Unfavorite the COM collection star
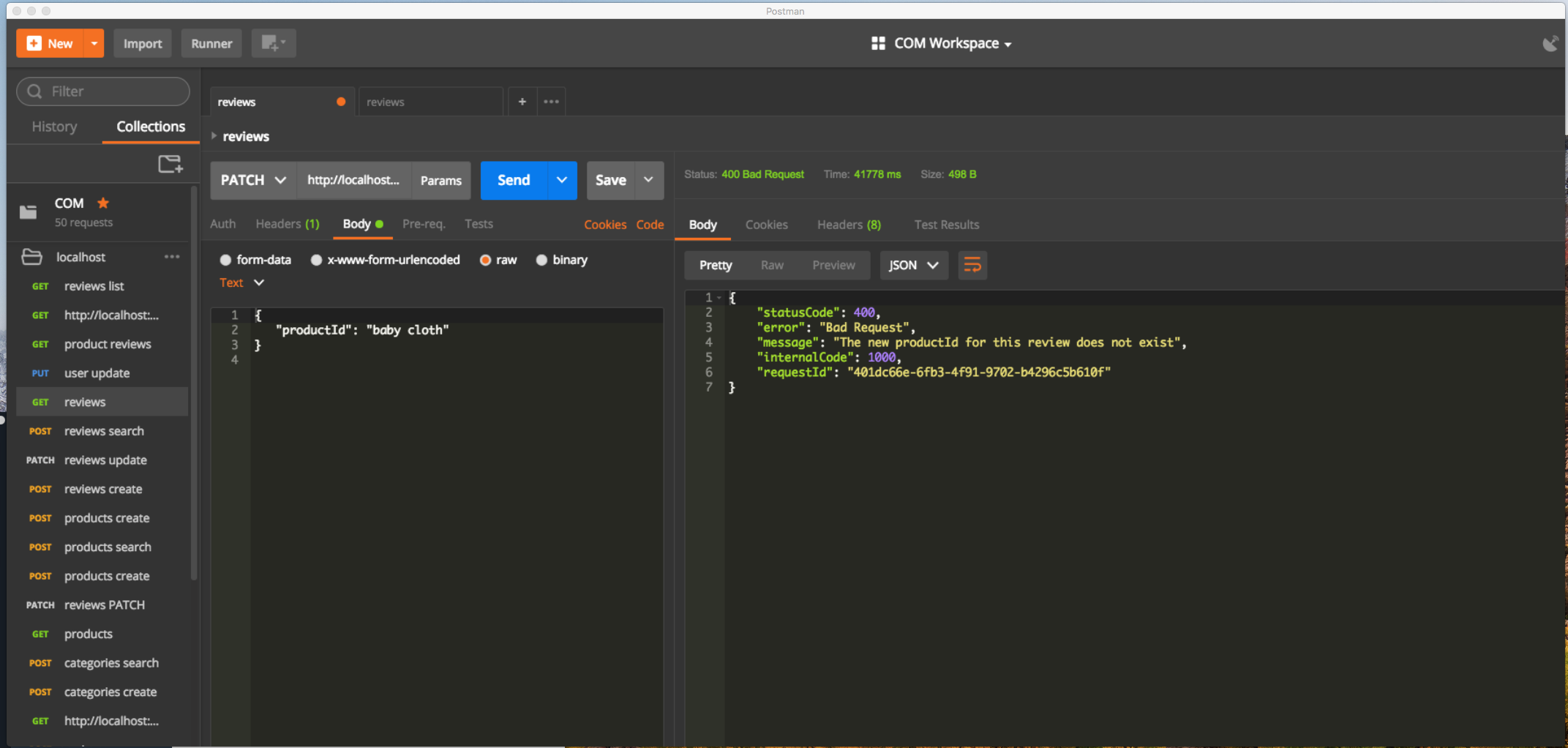The image size is (1568, 748). point(102,203)
